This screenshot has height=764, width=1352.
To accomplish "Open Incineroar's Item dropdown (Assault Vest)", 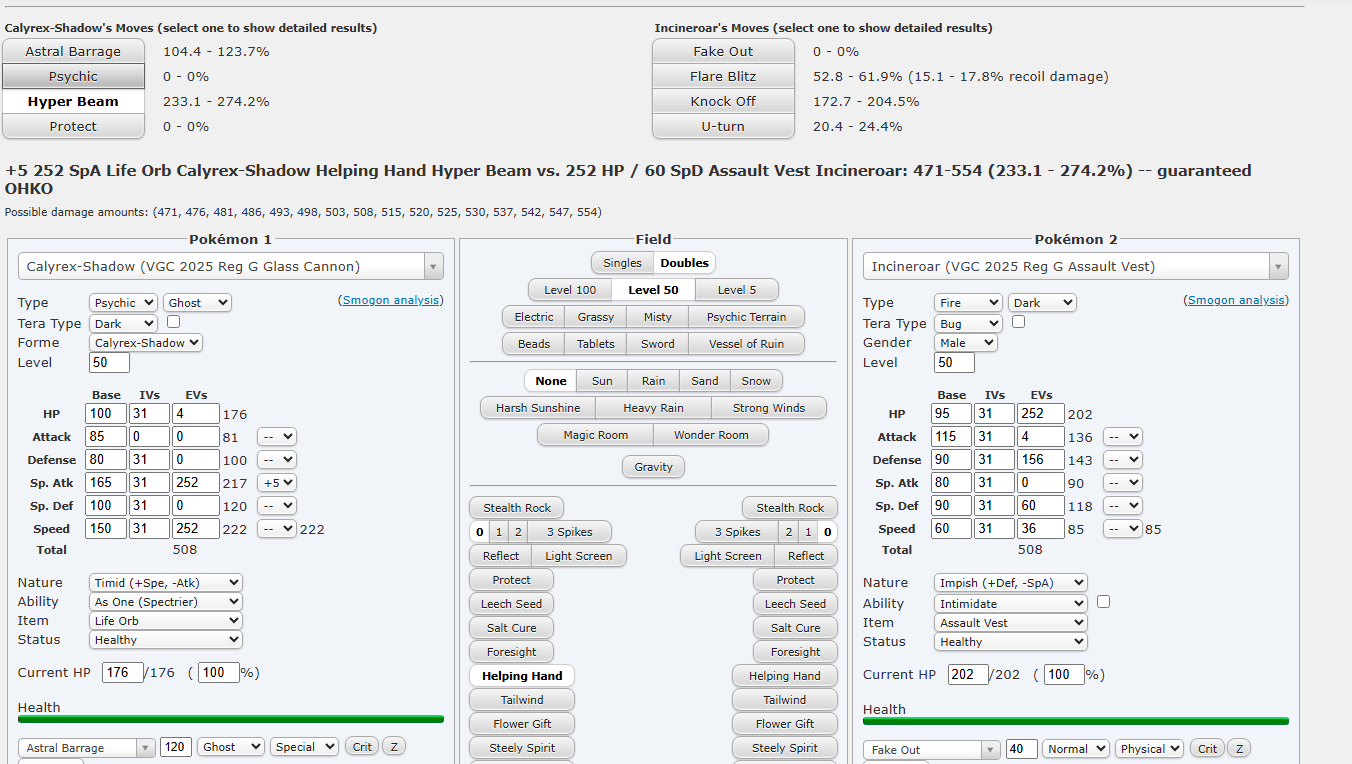I will tap(1011, 623).
